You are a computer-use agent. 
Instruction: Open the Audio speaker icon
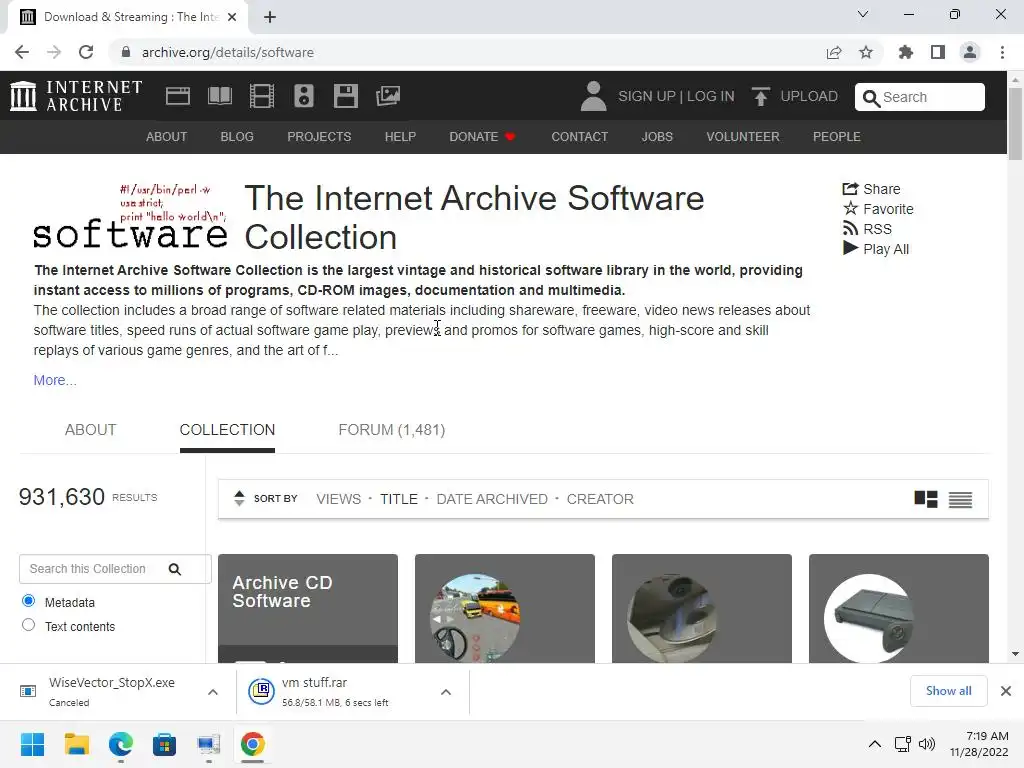click(304, 96)
